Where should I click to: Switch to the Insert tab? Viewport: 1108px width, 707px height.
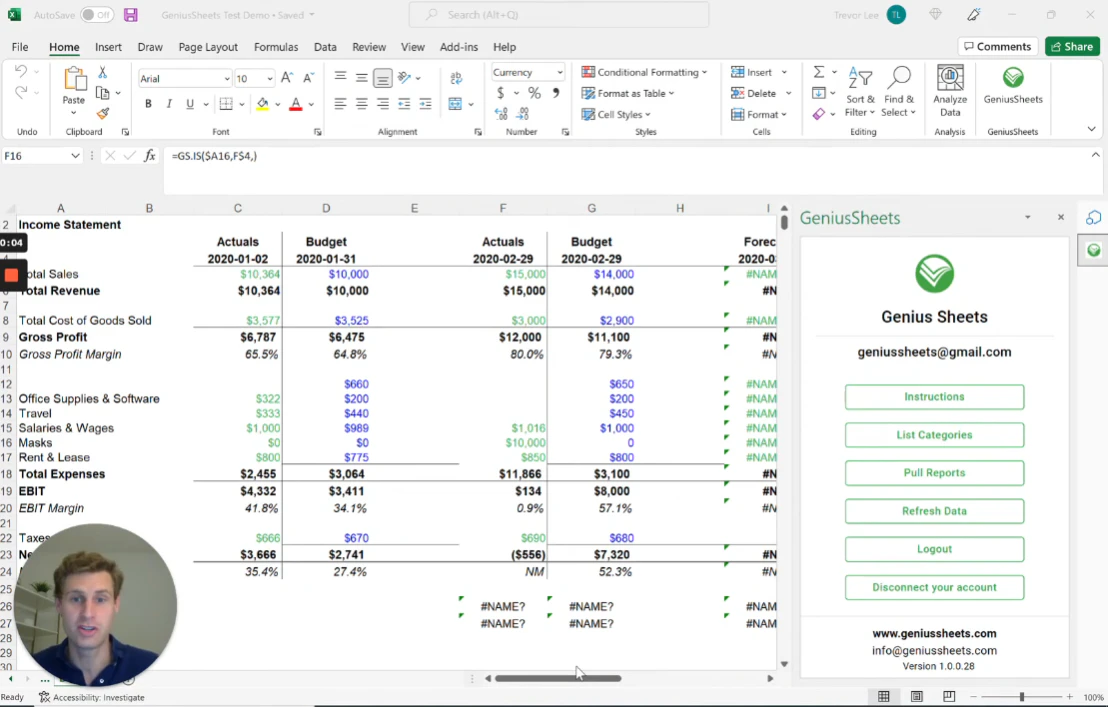pos(108,47)
